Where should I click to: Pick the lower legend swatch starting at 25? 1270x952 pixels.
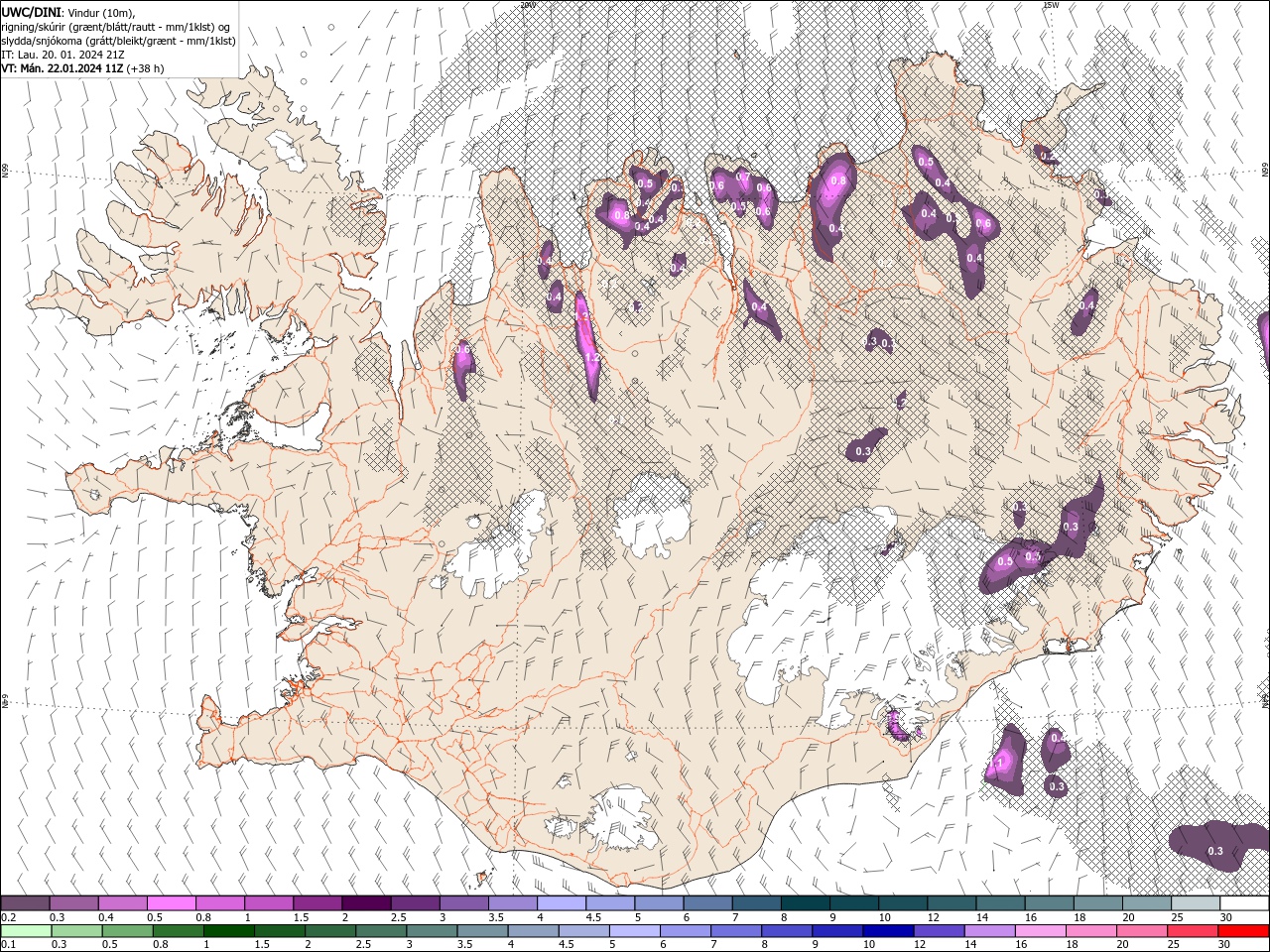pos(1193,931)
